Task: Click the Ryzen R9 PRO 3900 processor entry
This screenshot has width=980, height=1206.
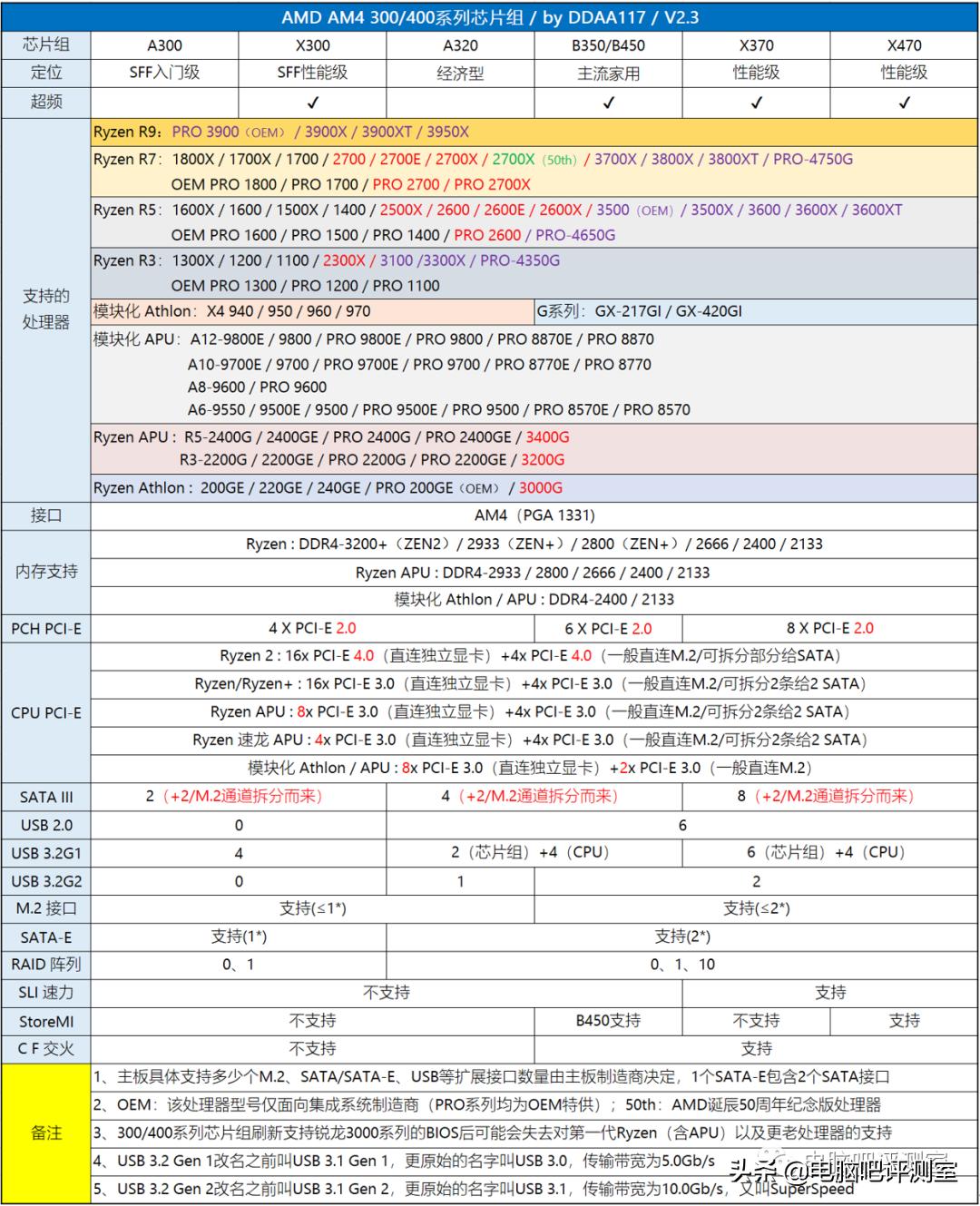Action: tap(204, 132)
